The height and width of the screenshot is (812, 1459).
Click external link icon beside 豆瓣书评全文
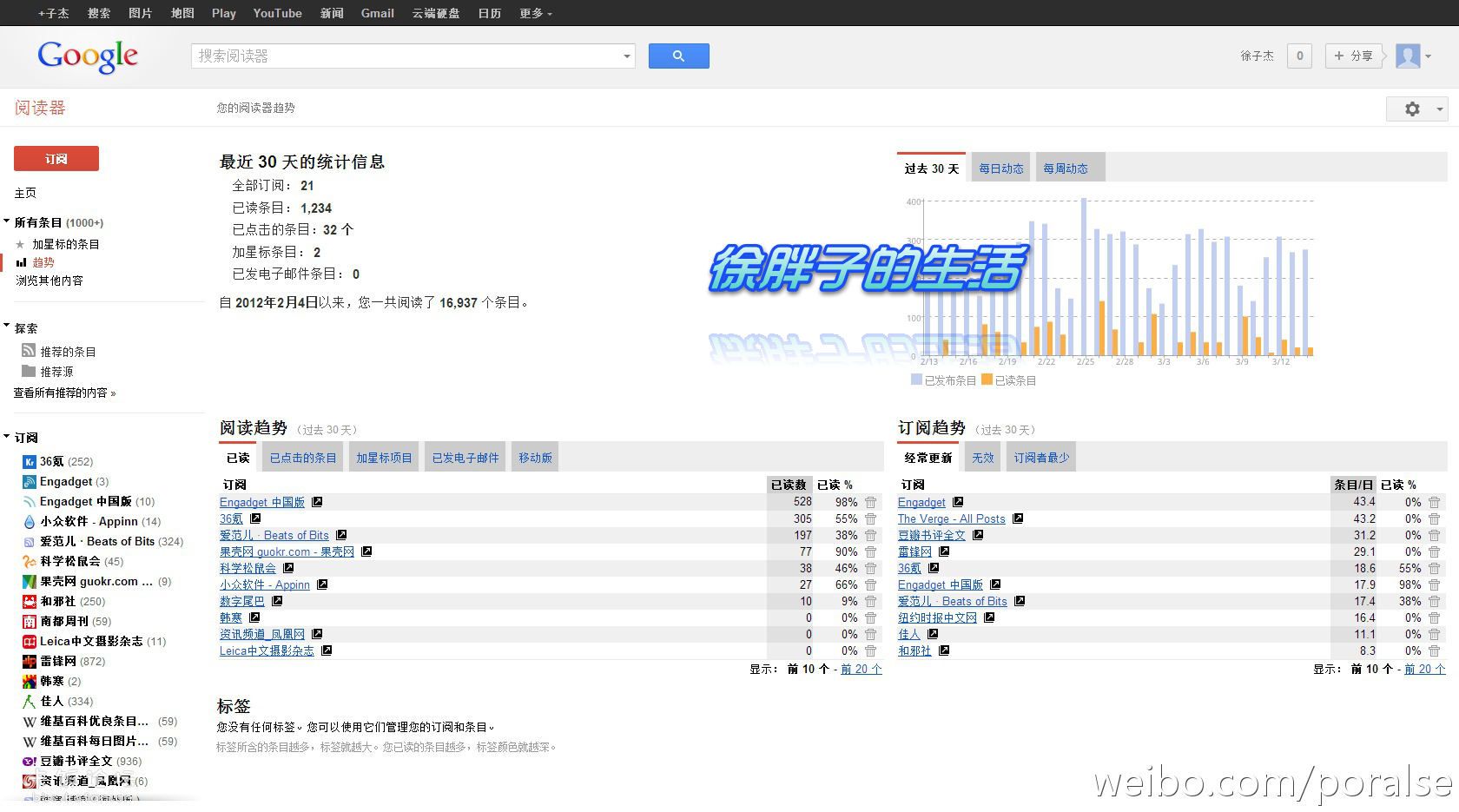tap(978, 535)
